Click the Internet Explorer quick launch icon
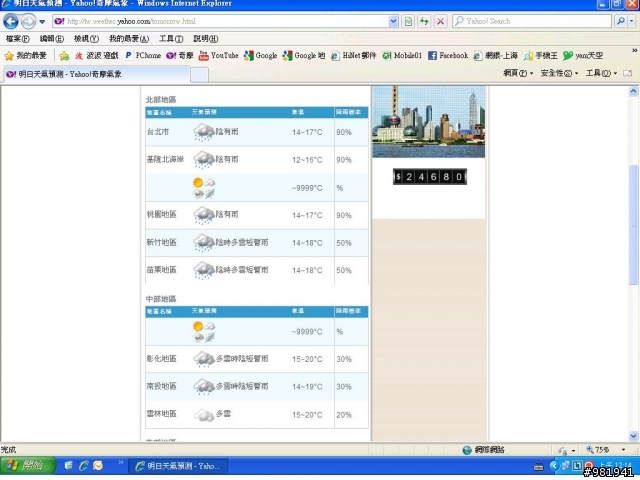 click(x=84, y=465)
